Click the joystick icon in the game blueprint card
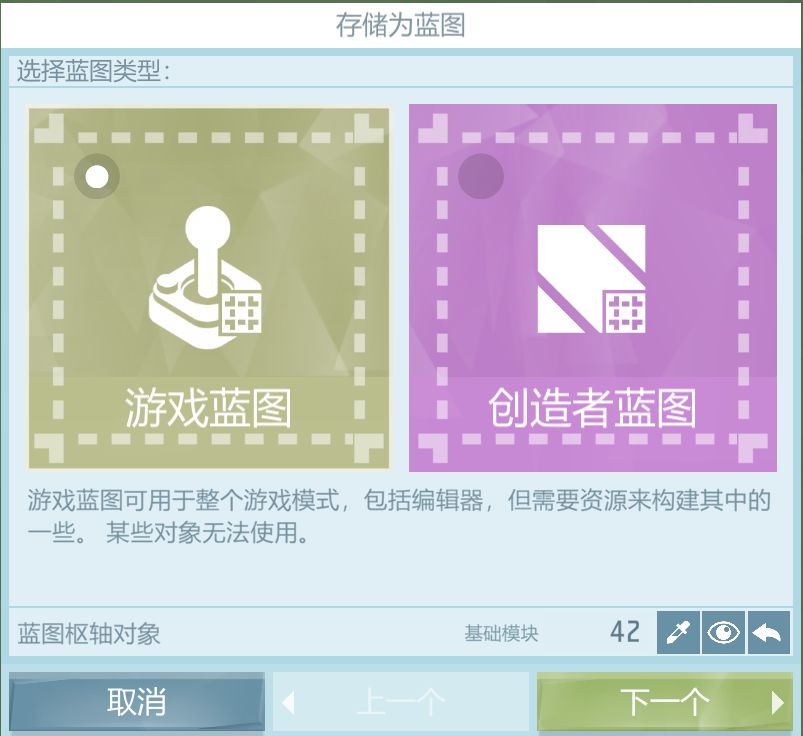This screenshot has width=803, height=736. (206, 278)
